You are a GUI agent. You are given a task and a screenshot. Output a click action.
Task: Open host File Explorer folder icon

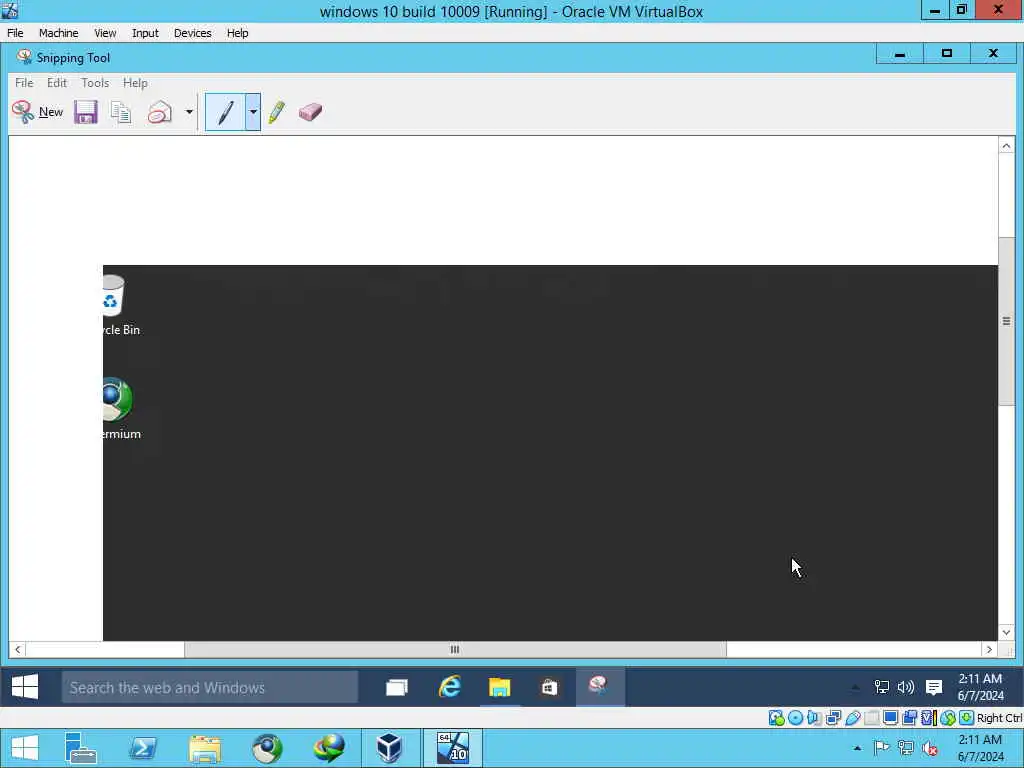pos(204,748)
